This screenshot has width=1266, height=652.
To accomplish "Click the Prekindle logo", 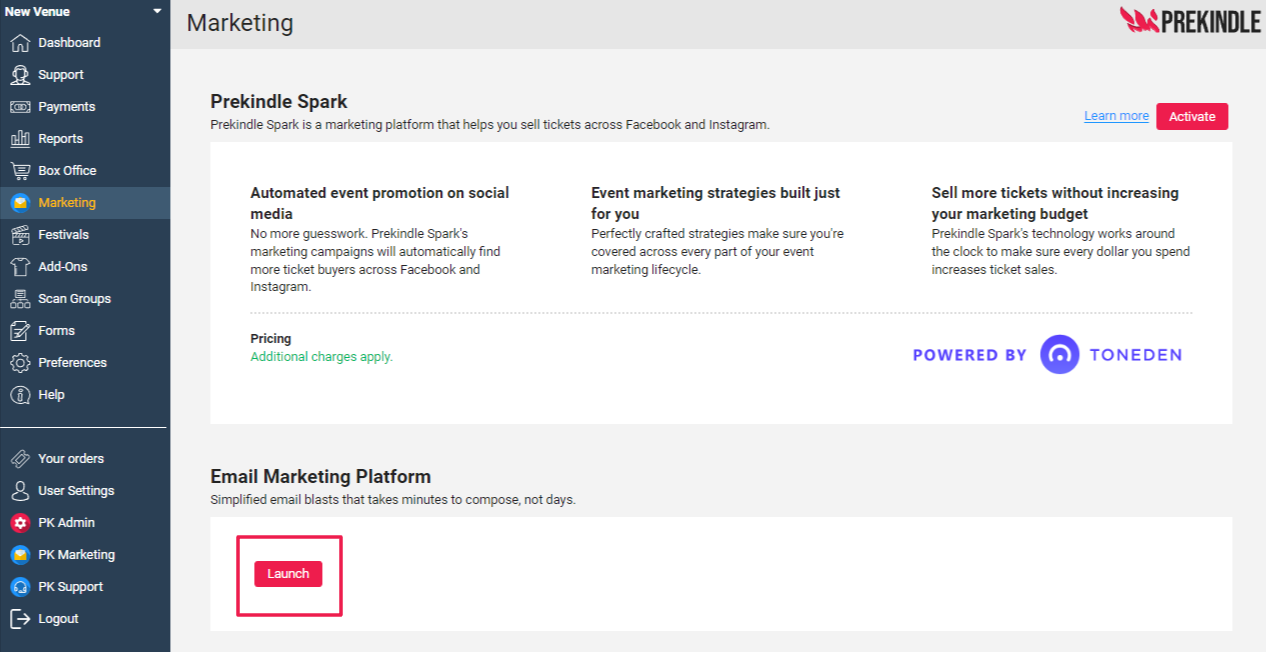I will [1190, 20].
